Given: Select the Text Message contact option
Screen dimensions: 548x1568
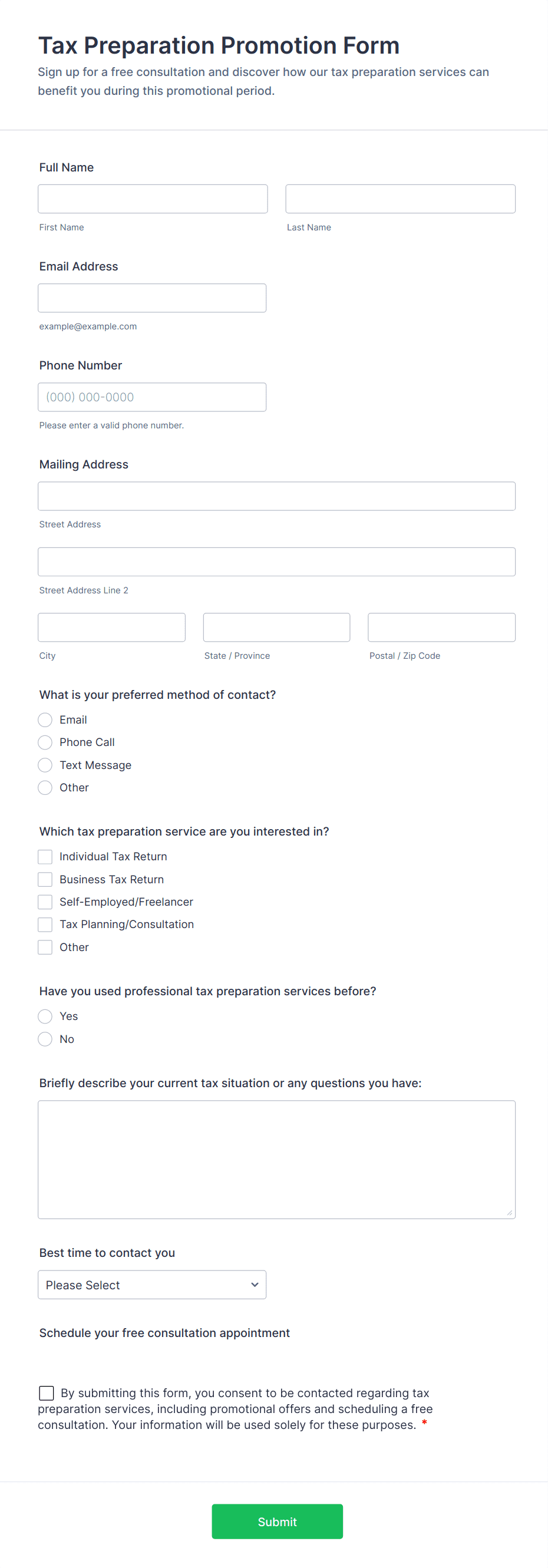Looking at the screenshot, I should pos(45,765).
